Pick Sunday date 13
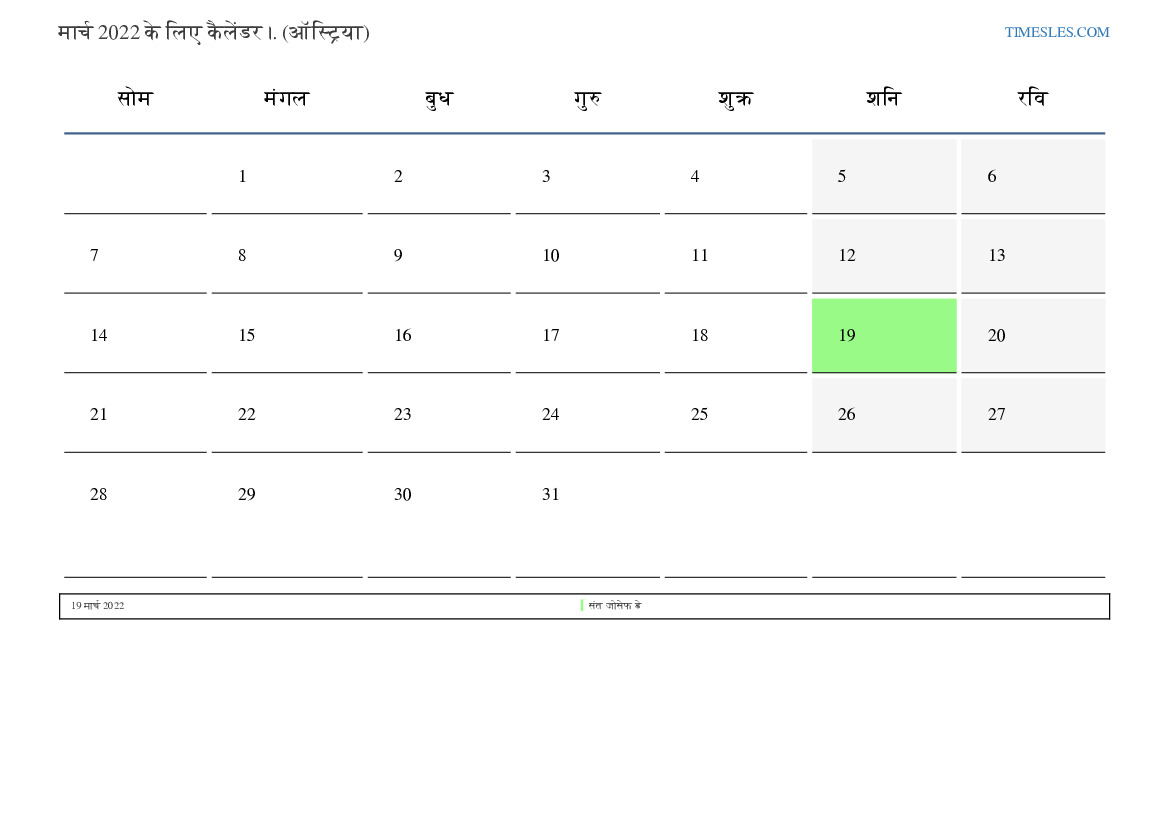This screenshot has height=827, width=1169. (x=1032, y=256)
